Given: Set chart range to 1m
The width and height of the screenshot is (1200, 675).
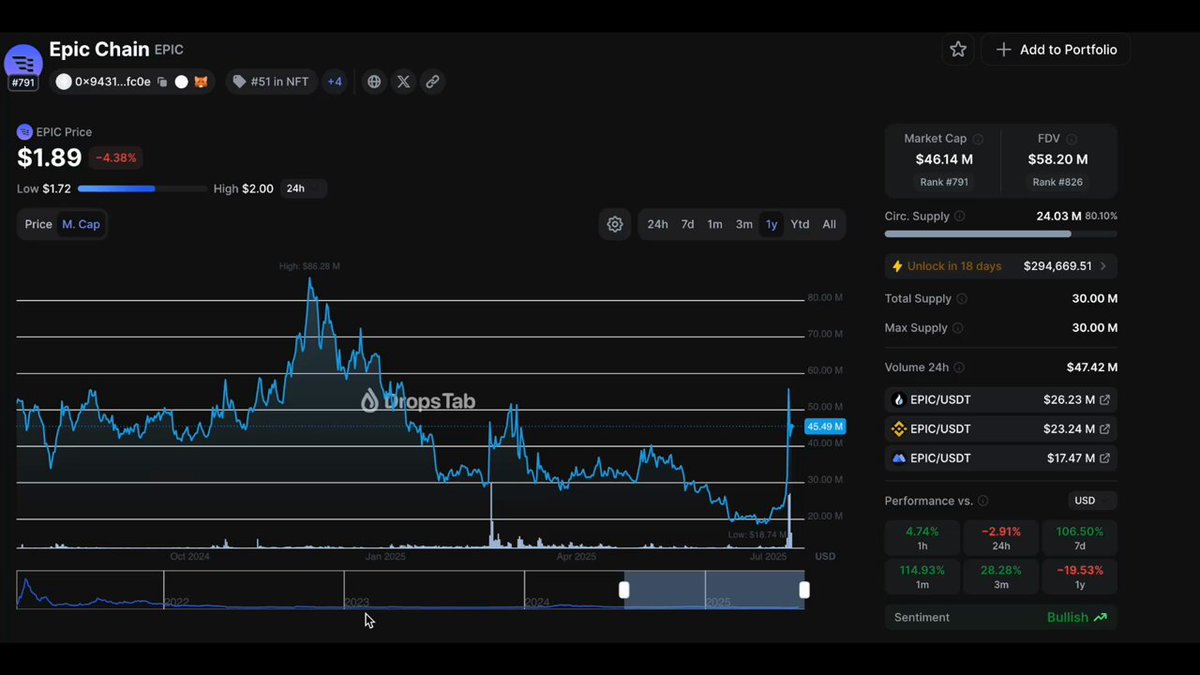Looking at the screenshot, I should point(715,224).
